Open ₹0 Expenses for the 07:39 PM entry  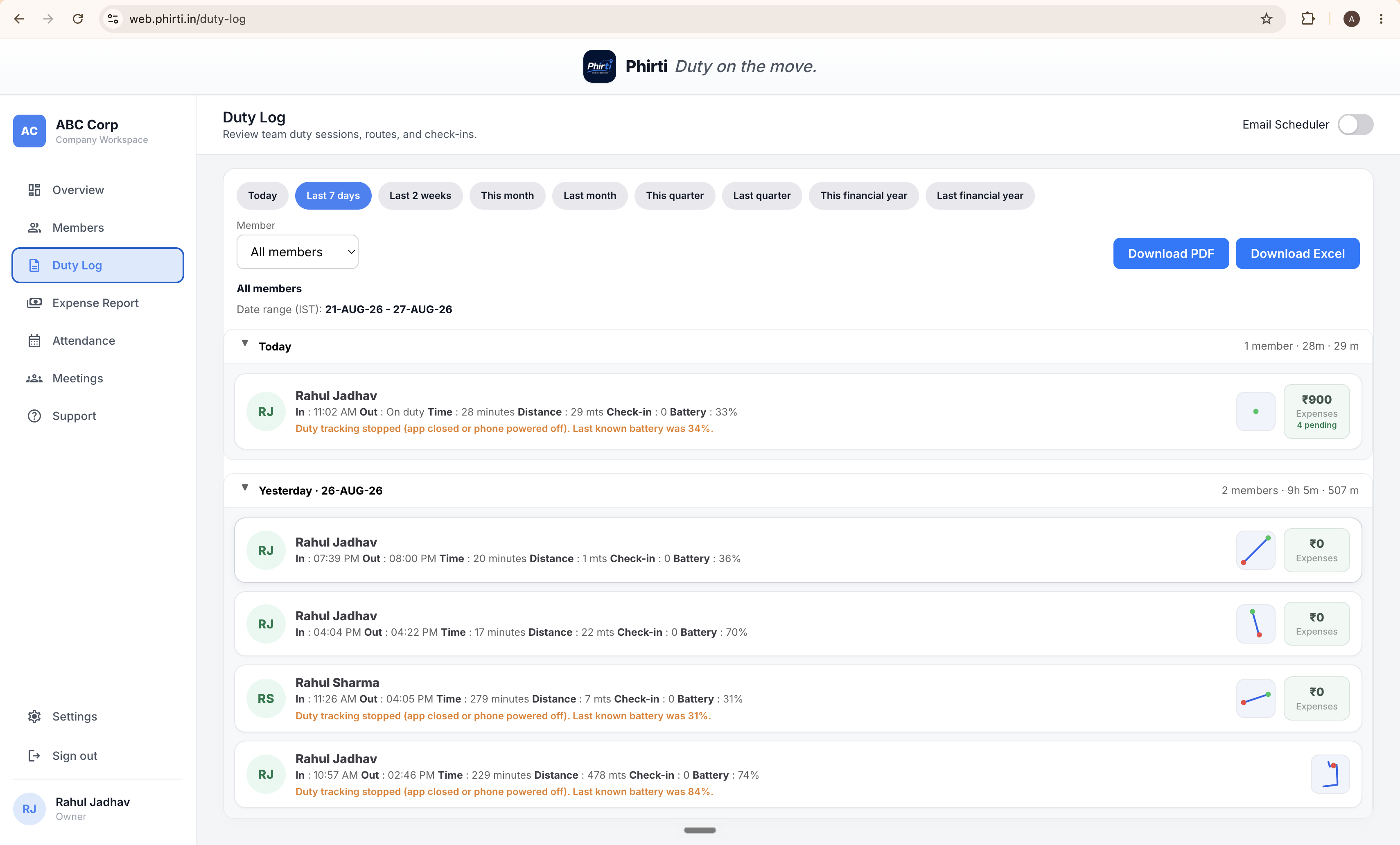1316,550
